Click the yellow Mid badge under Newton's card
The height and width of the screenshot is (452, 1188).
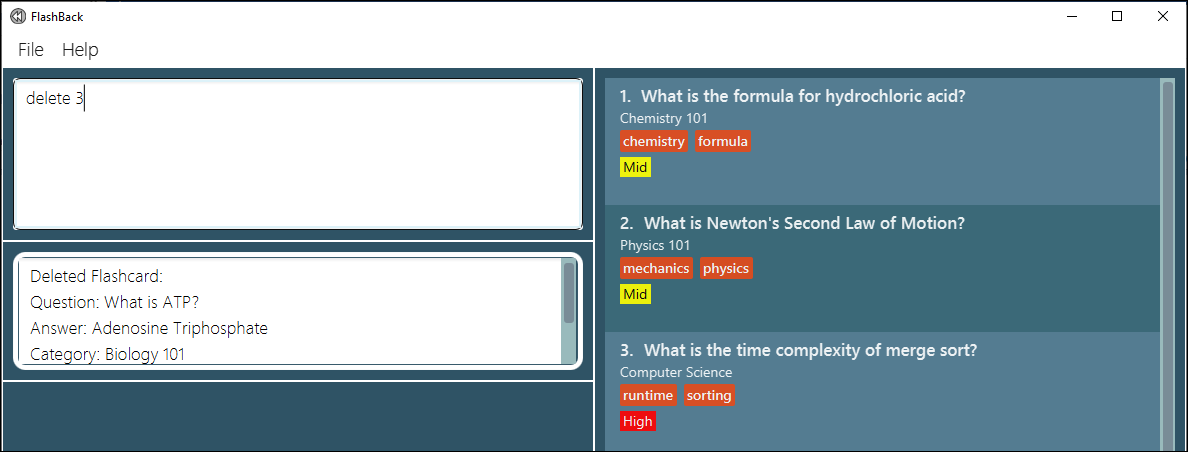pyautogui.click(x=636, y=294)
